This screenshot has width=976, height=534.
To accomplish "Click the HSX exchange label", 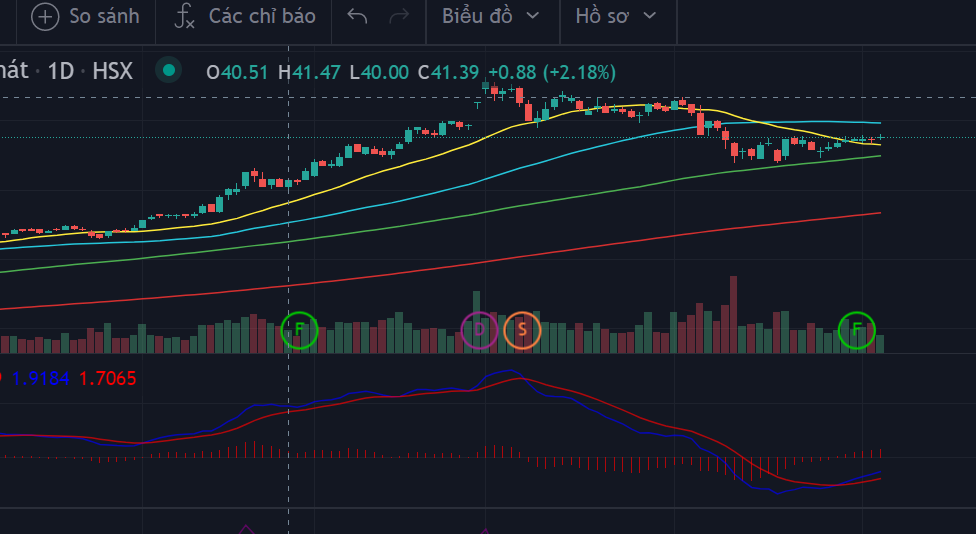I will 112,71.
